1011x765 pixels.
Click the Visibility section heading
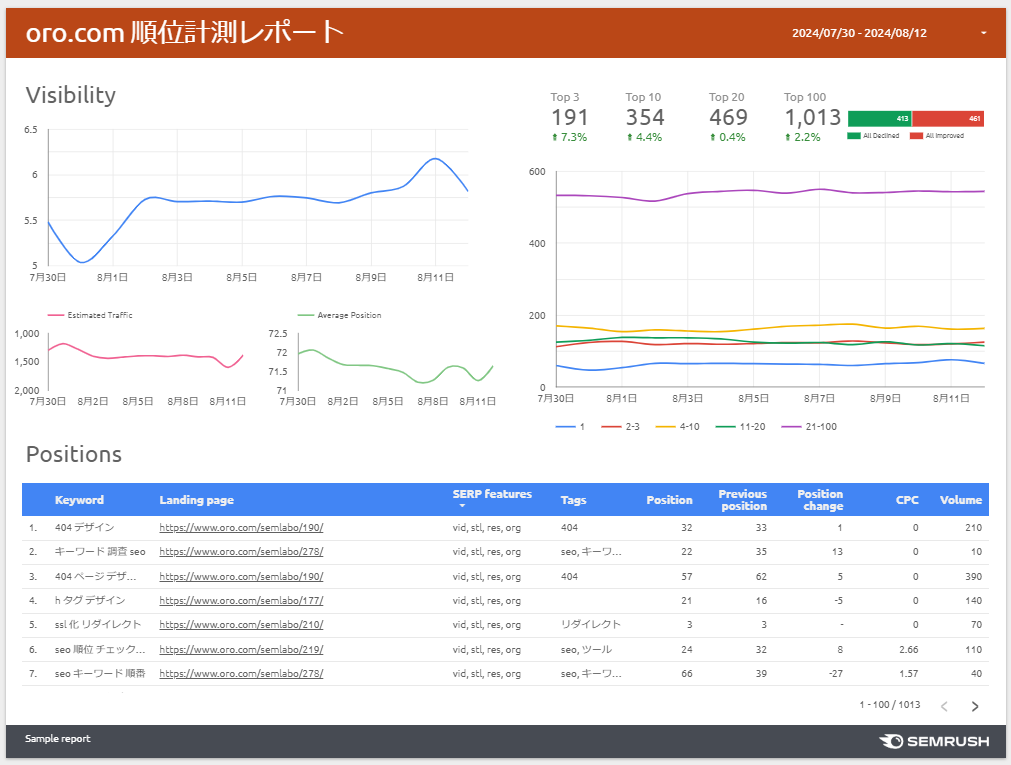[71, 95]
